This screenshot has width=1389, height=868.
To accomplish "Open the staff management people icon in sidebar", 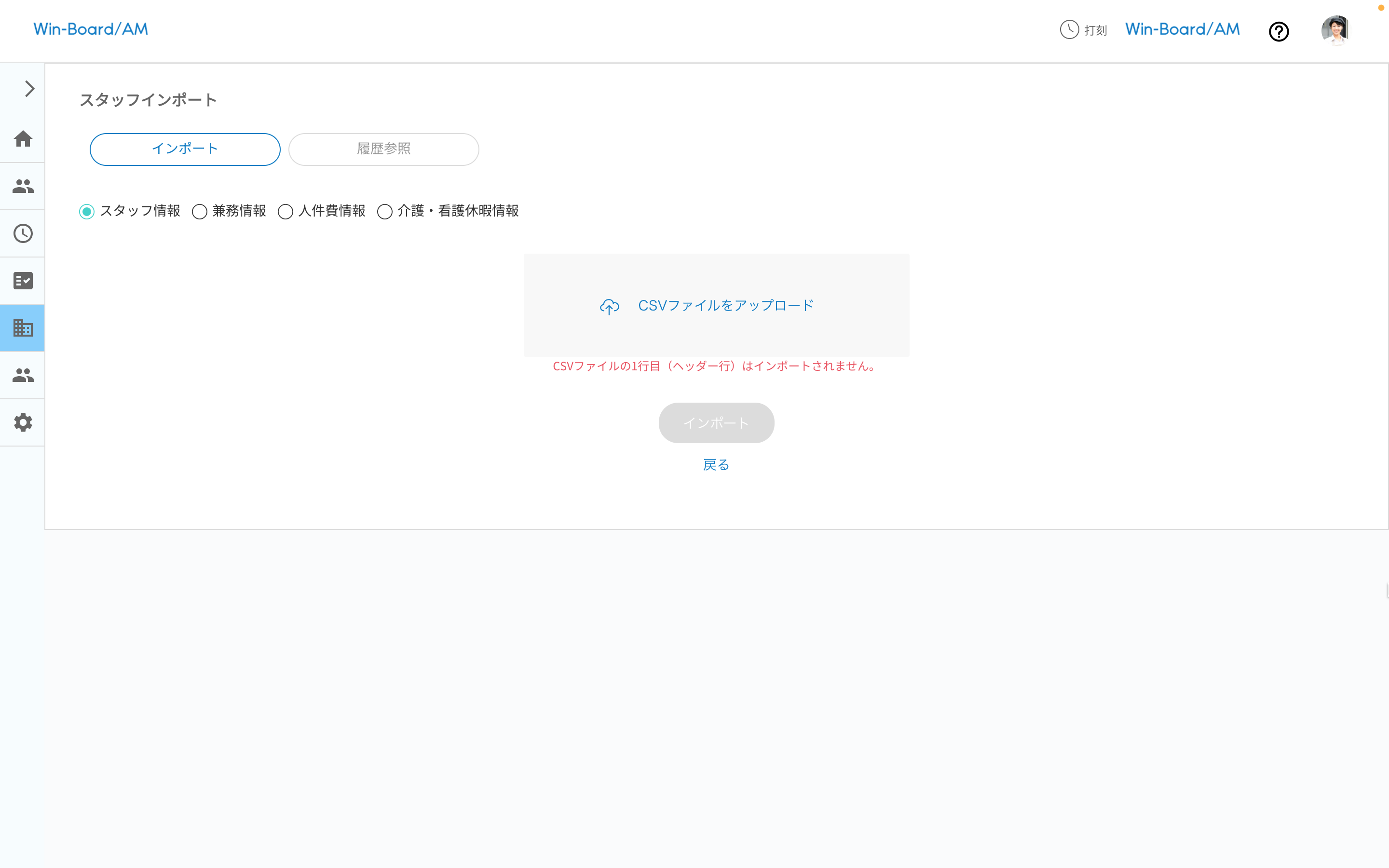I will [22, 186].
